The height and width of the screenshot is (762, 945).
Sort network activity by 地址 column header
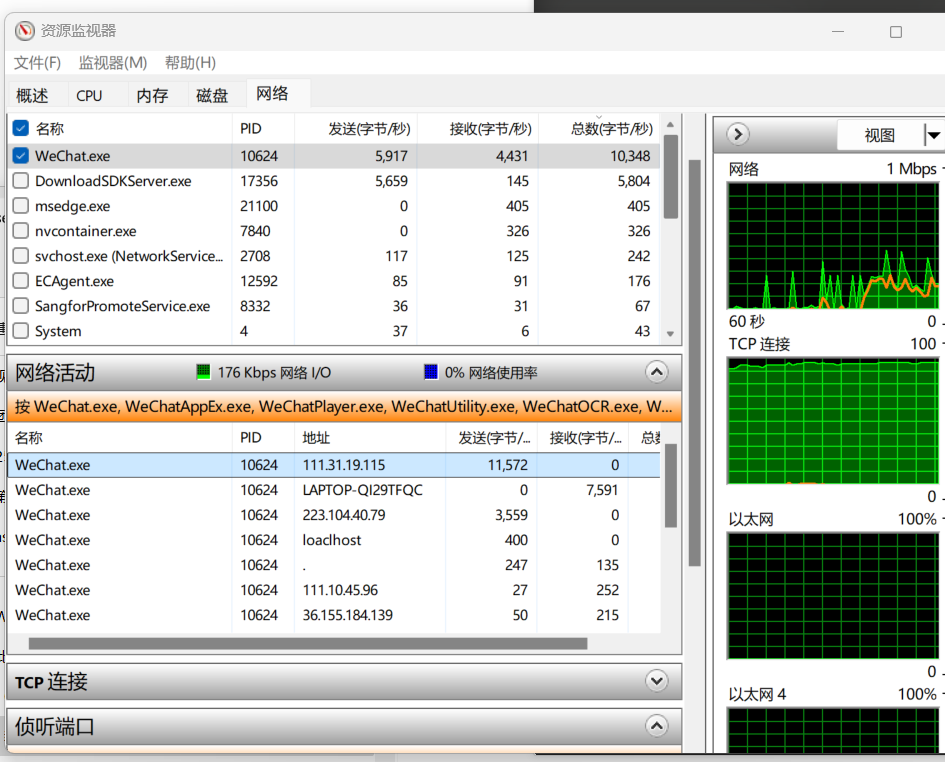point(370,438)
